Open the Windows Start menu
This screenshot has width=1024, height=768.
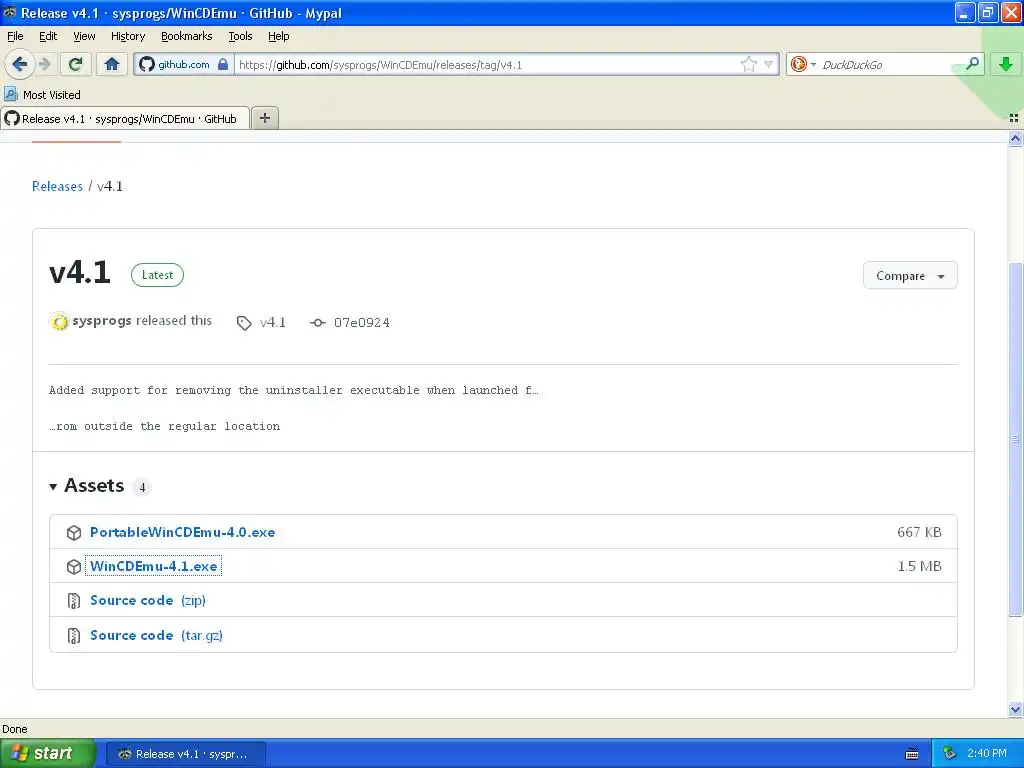tap(47, 754)
